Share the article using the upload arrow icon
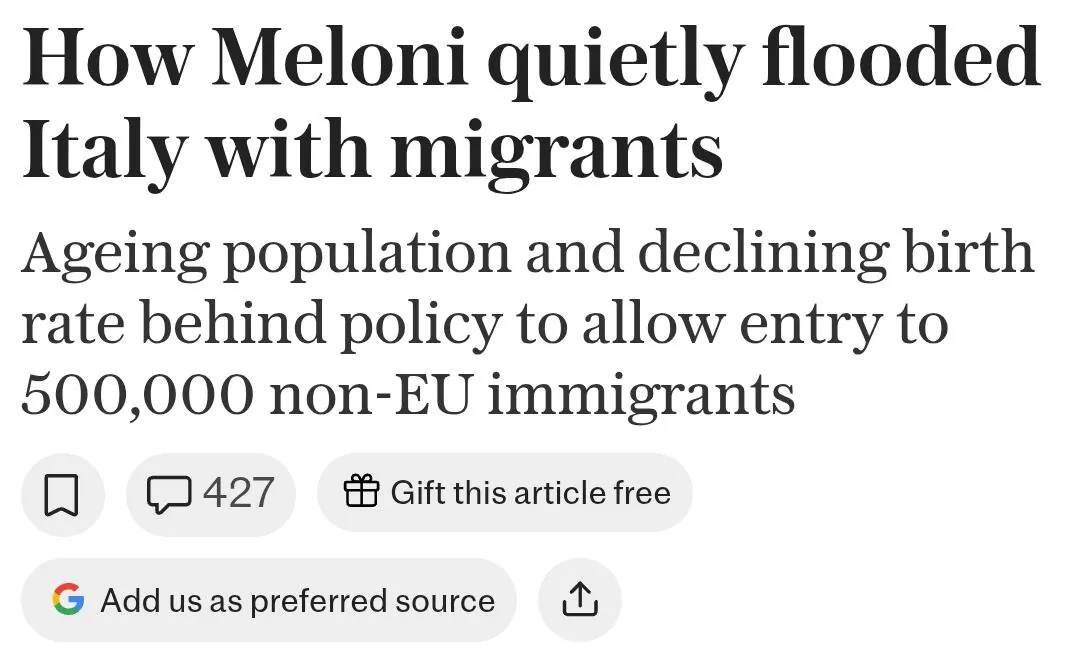 580,600
